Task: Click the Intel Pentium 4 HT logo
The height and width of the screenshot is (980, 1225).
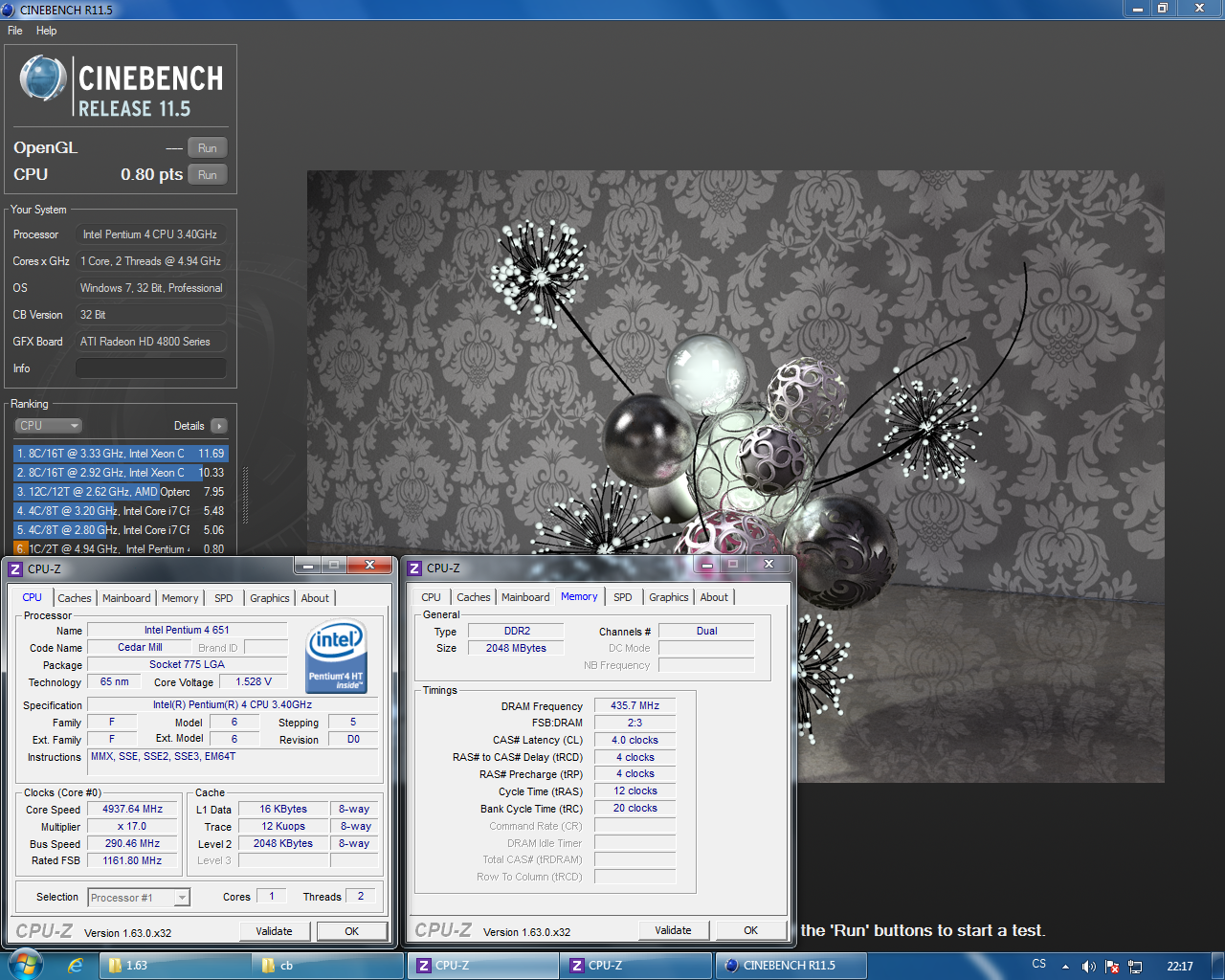Action: 336,657
